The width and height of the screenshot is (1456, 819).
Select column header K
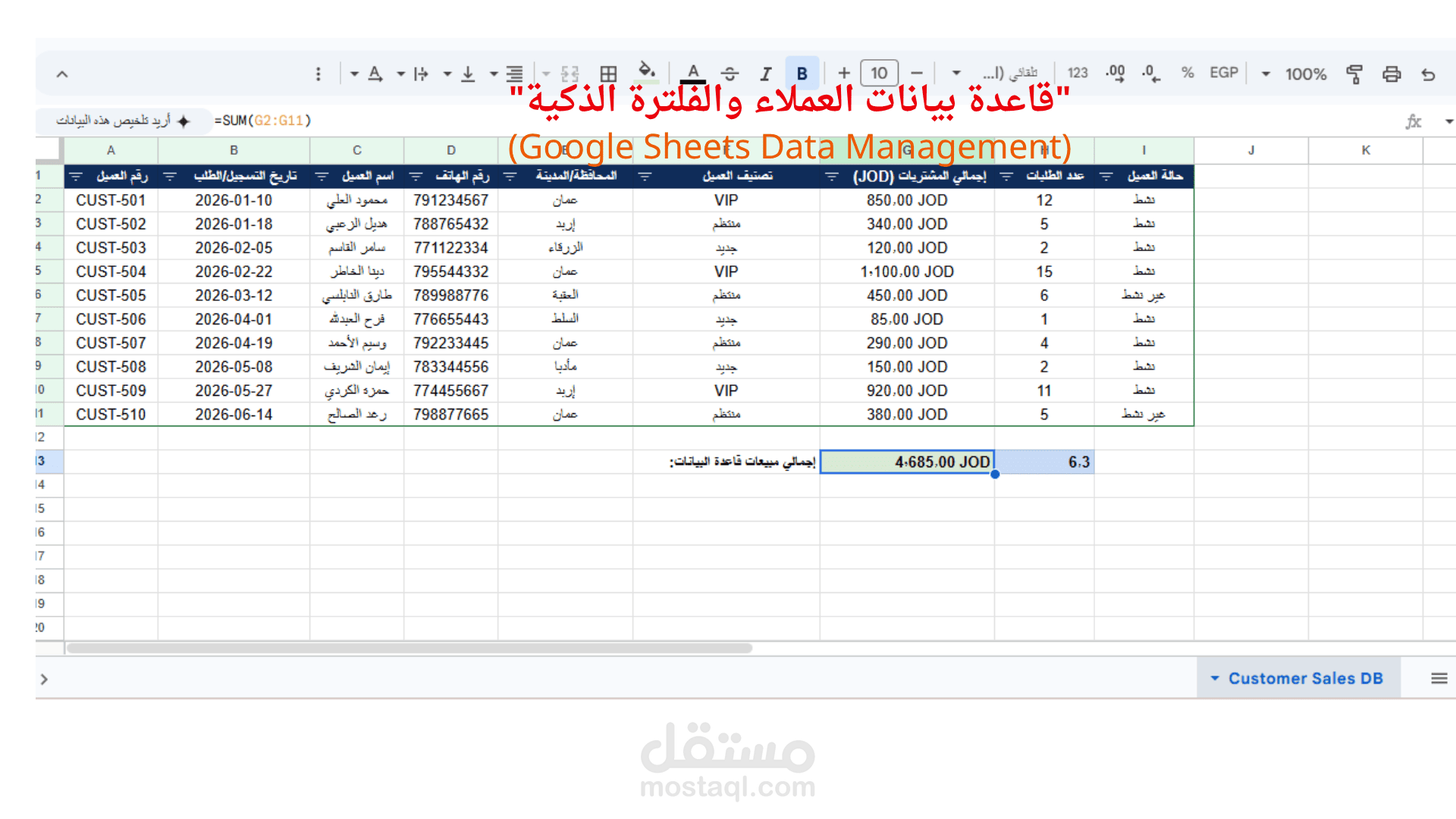point(1366,150)
